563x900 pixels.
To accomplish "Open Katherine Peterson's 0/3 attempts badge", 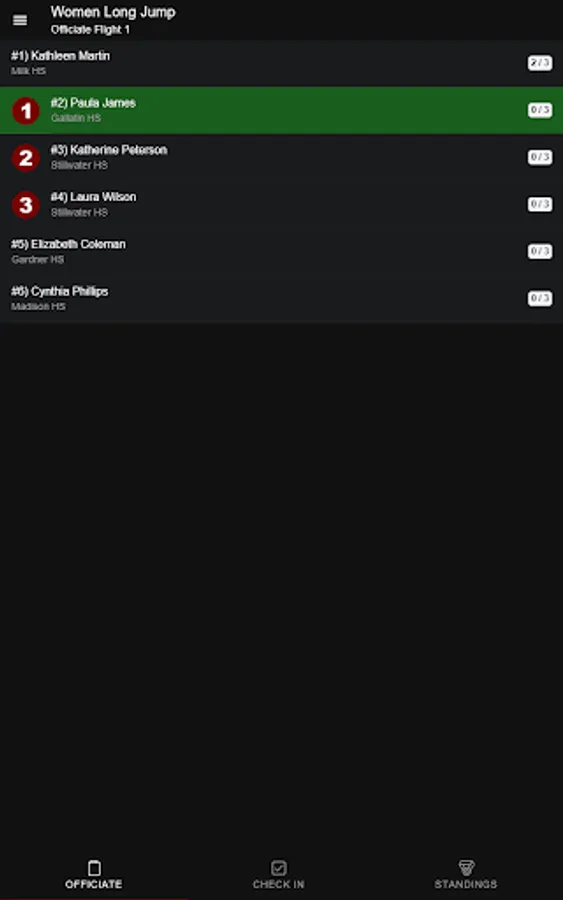I will [x=540, y=157].
